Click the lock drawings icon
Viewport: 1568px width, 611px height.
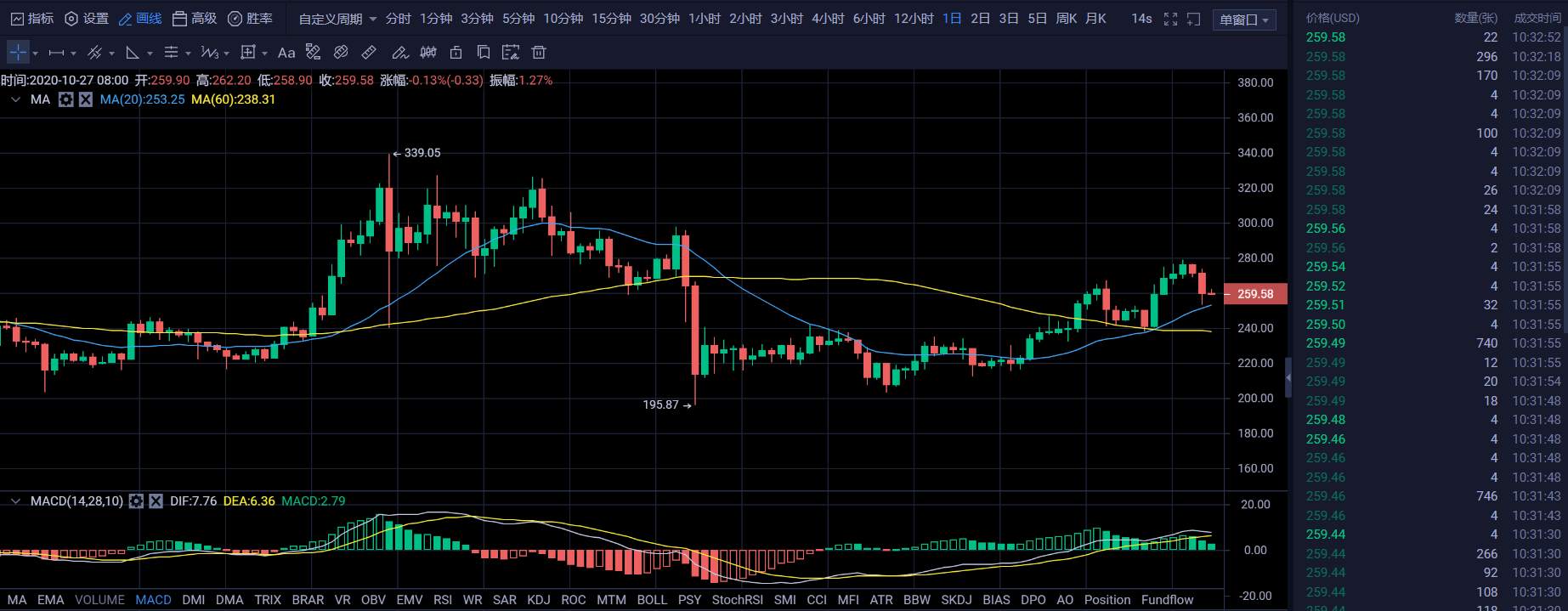pos(456,53)
